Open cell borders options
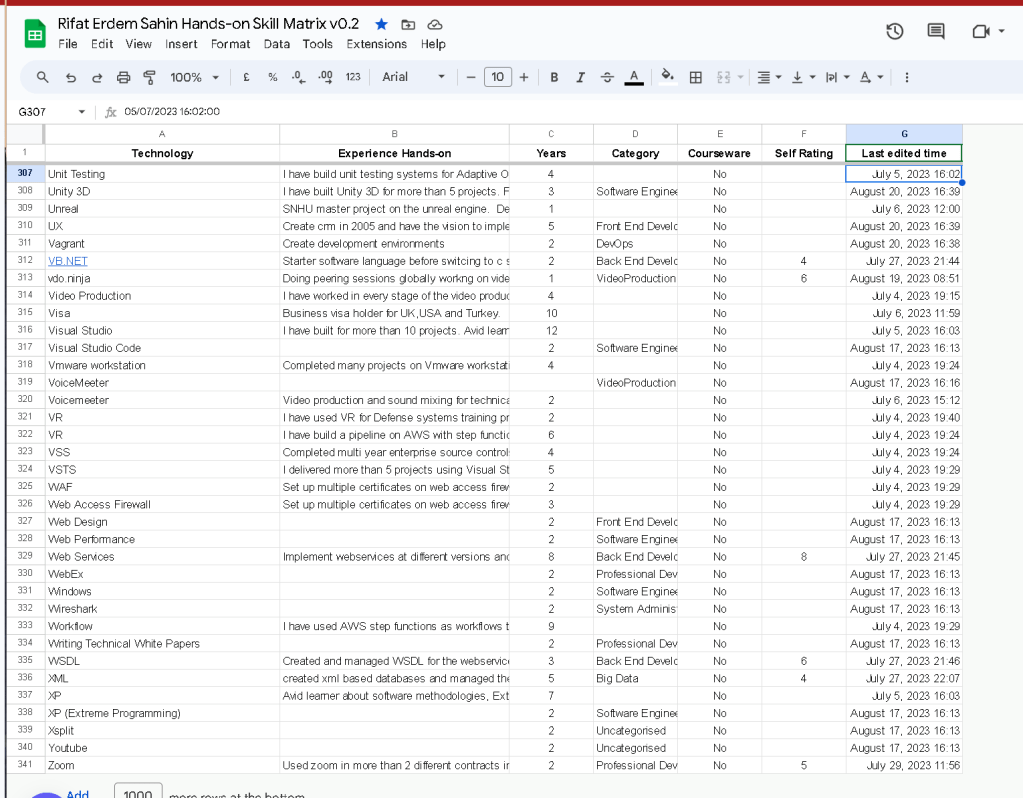Image resolution: width=1023 pixels, height=798 pixels. pos(696,77)
